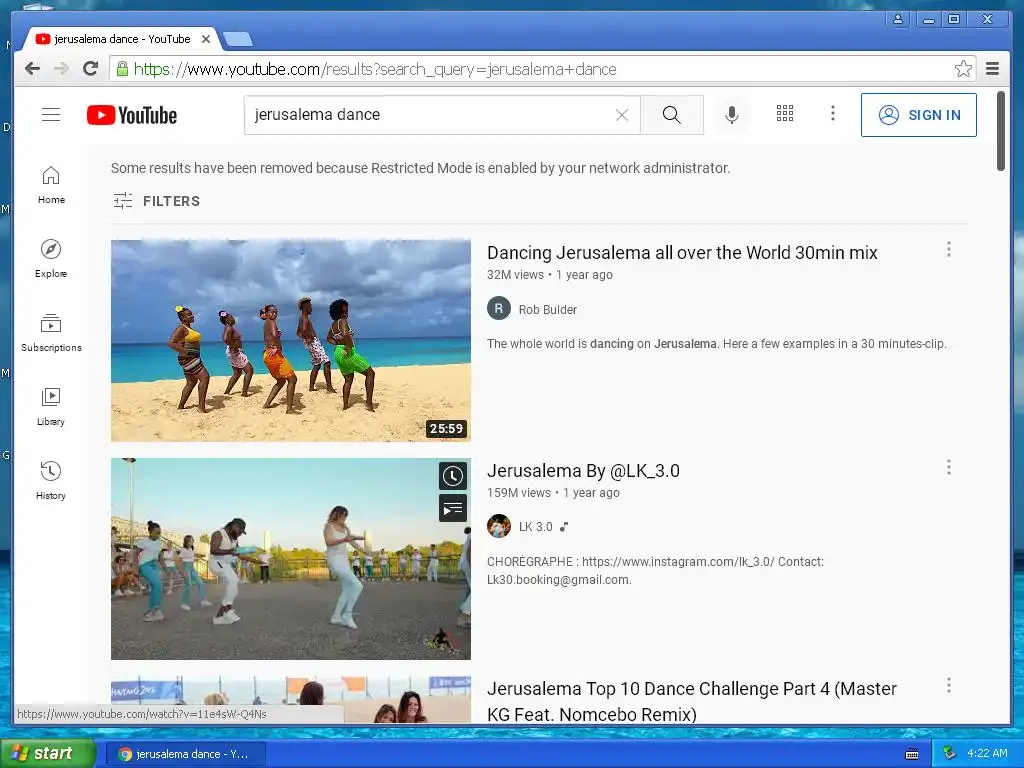Click the LK_3.0 street dance thumbnail
Screen dimensions: 1024x768
click(x=291, y=558)
